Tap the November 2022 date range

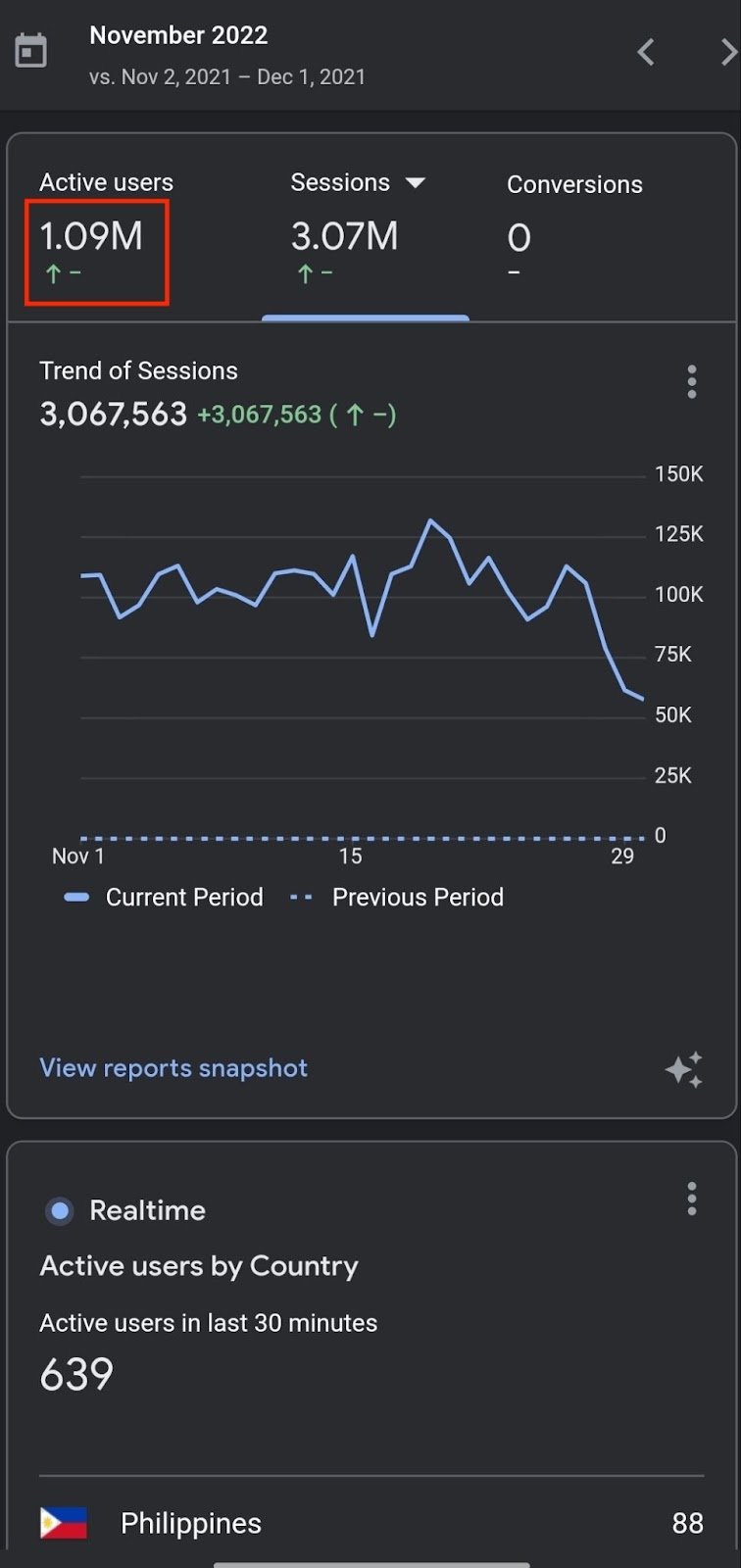[x=178, y=35]
